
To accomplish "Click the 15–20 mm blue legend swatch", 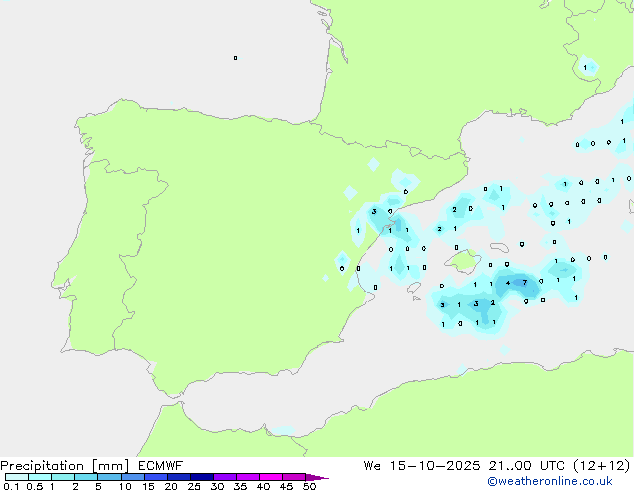I will pos(156,477).
